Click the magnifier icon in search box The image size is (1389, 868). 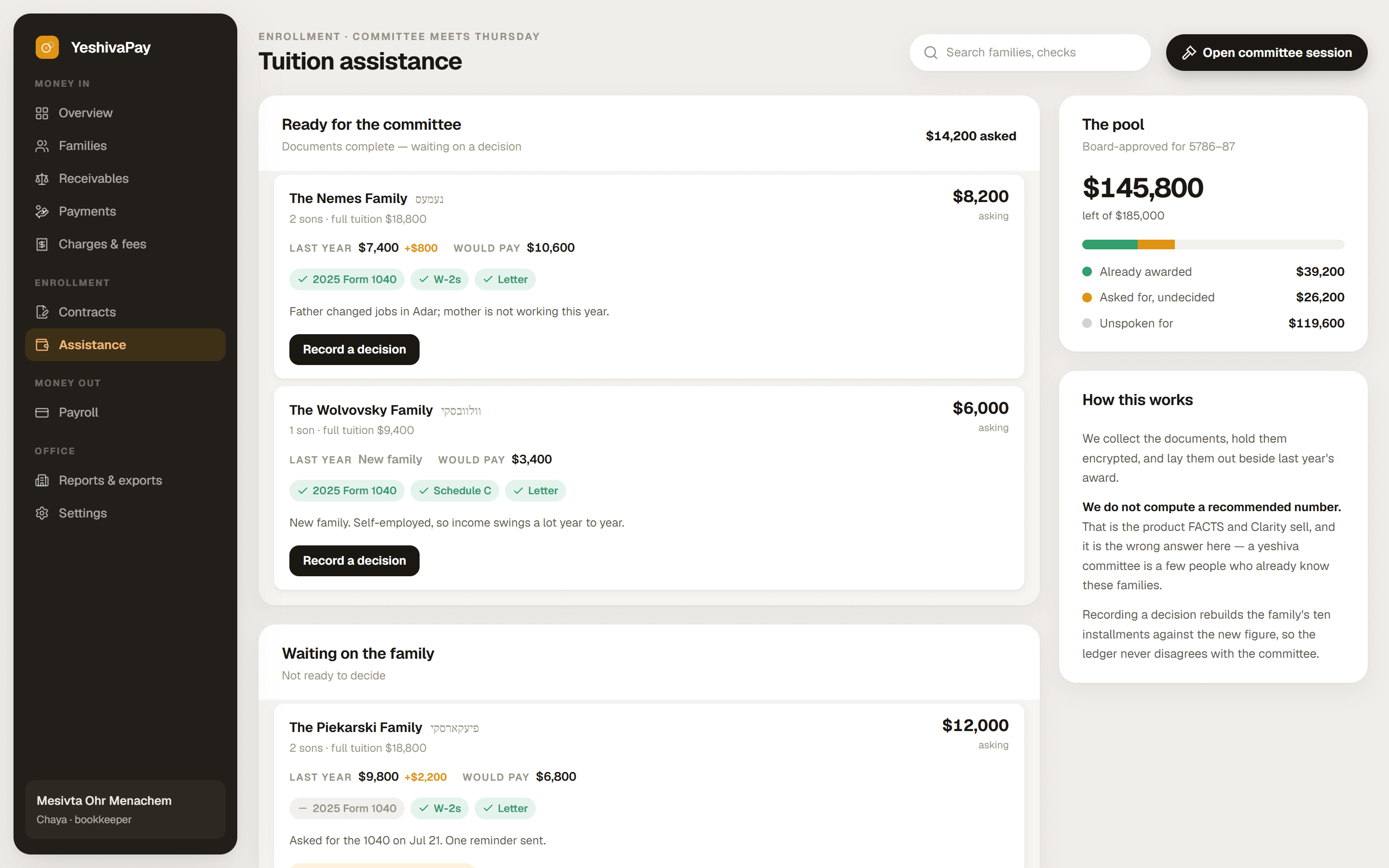pos(930,53)
